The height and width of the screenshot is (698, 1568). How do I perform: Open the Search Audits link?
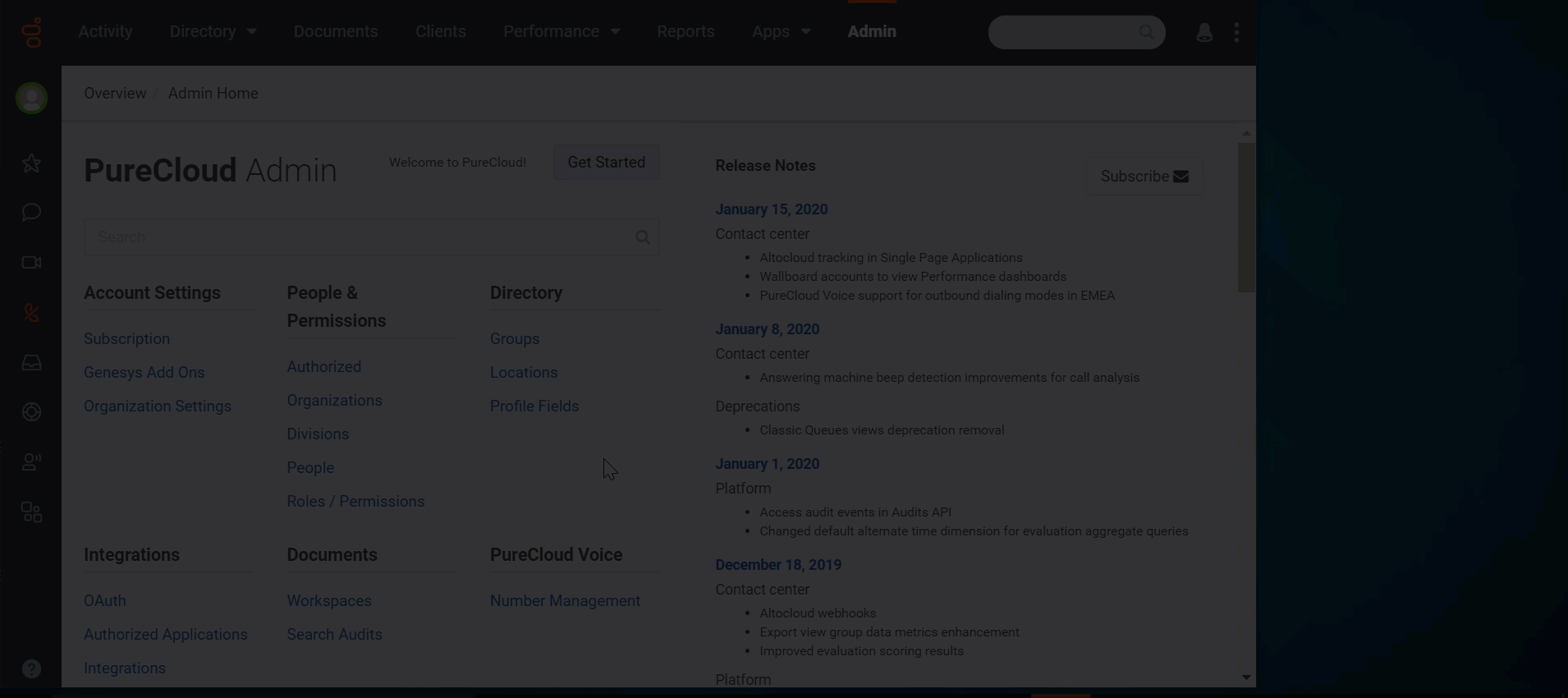(334, 635)
